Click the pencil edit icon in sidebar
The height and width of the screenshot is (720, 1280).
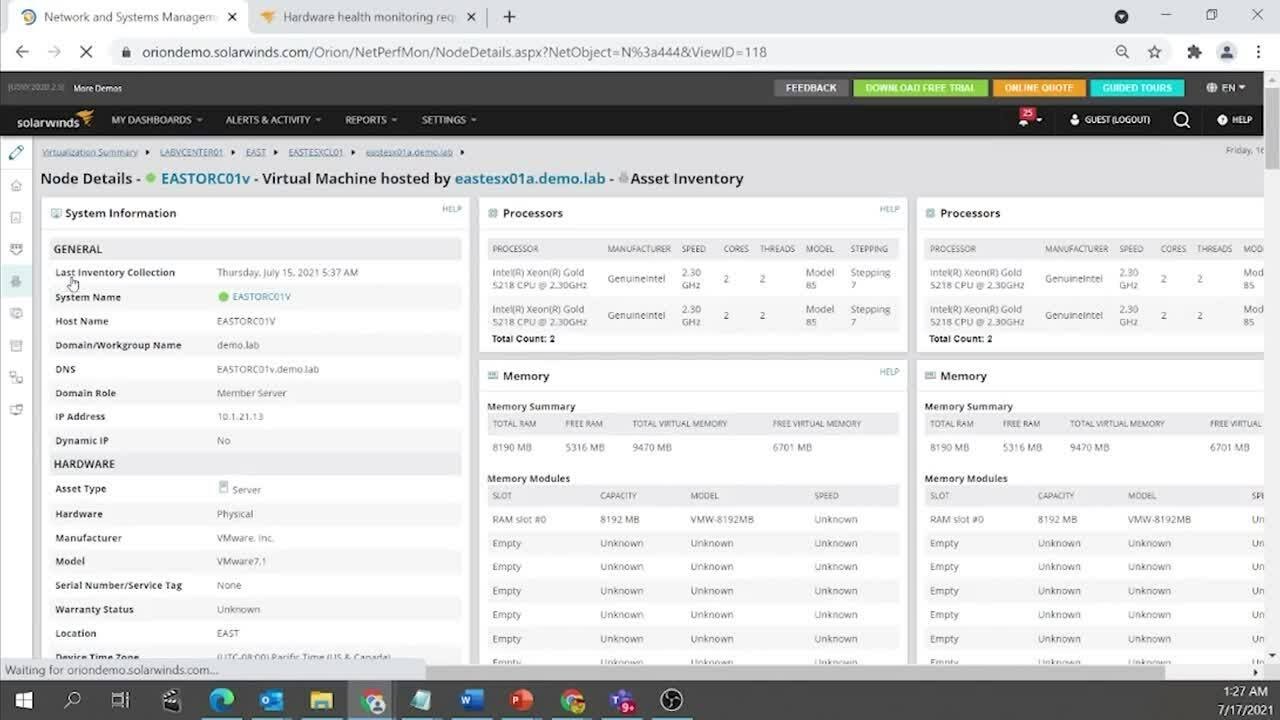(16, 152)
